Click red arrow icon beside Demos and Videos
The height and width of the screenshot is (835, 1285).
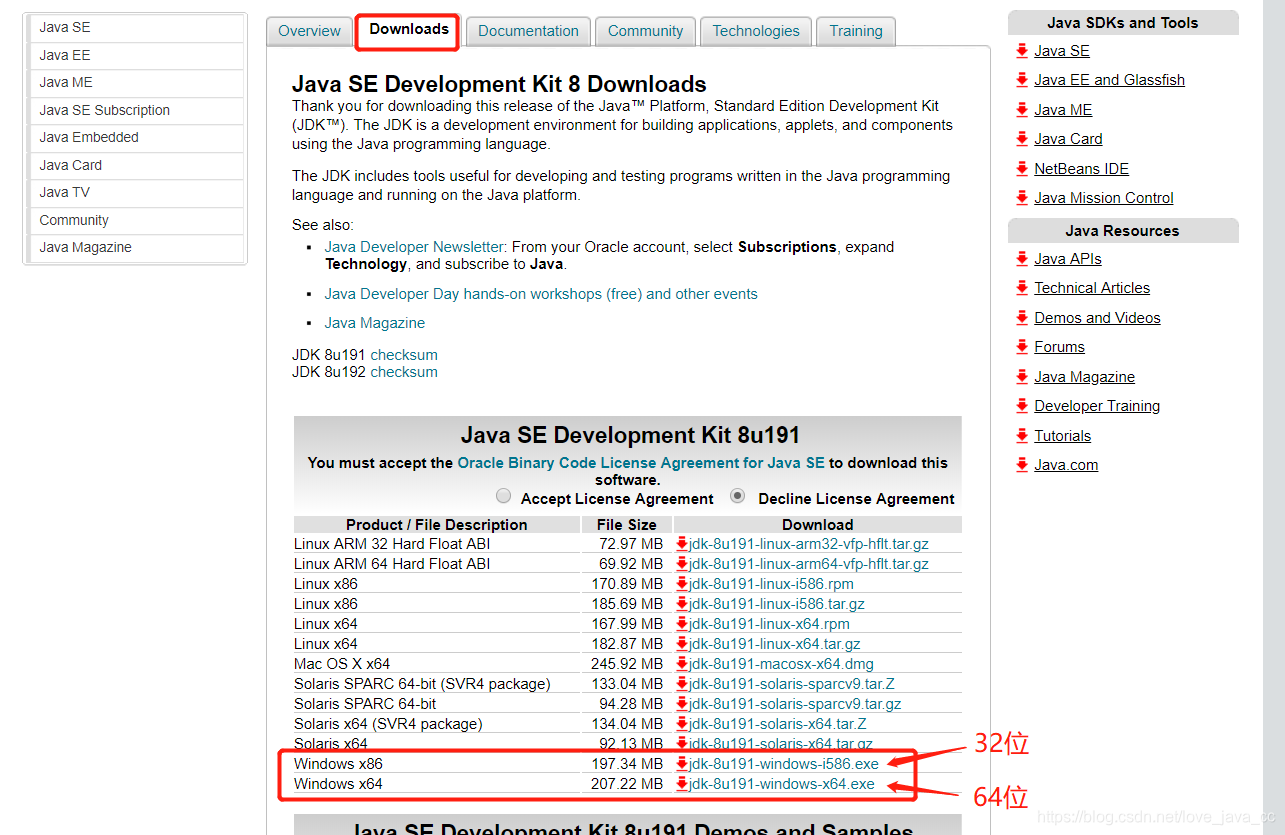point(1021,317)
